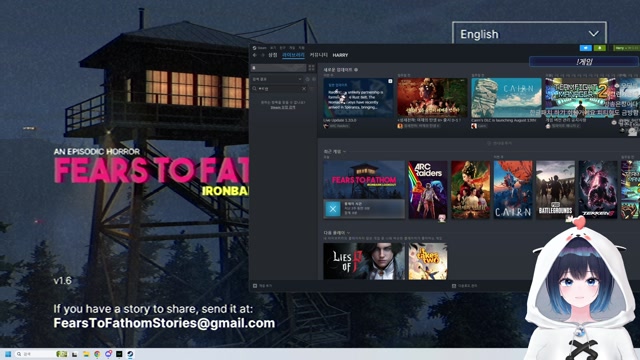This screenshot has height=360, width=640.
Task: Stop Fears to Fathom with the blue X button
Action: (x=333, y=209)
